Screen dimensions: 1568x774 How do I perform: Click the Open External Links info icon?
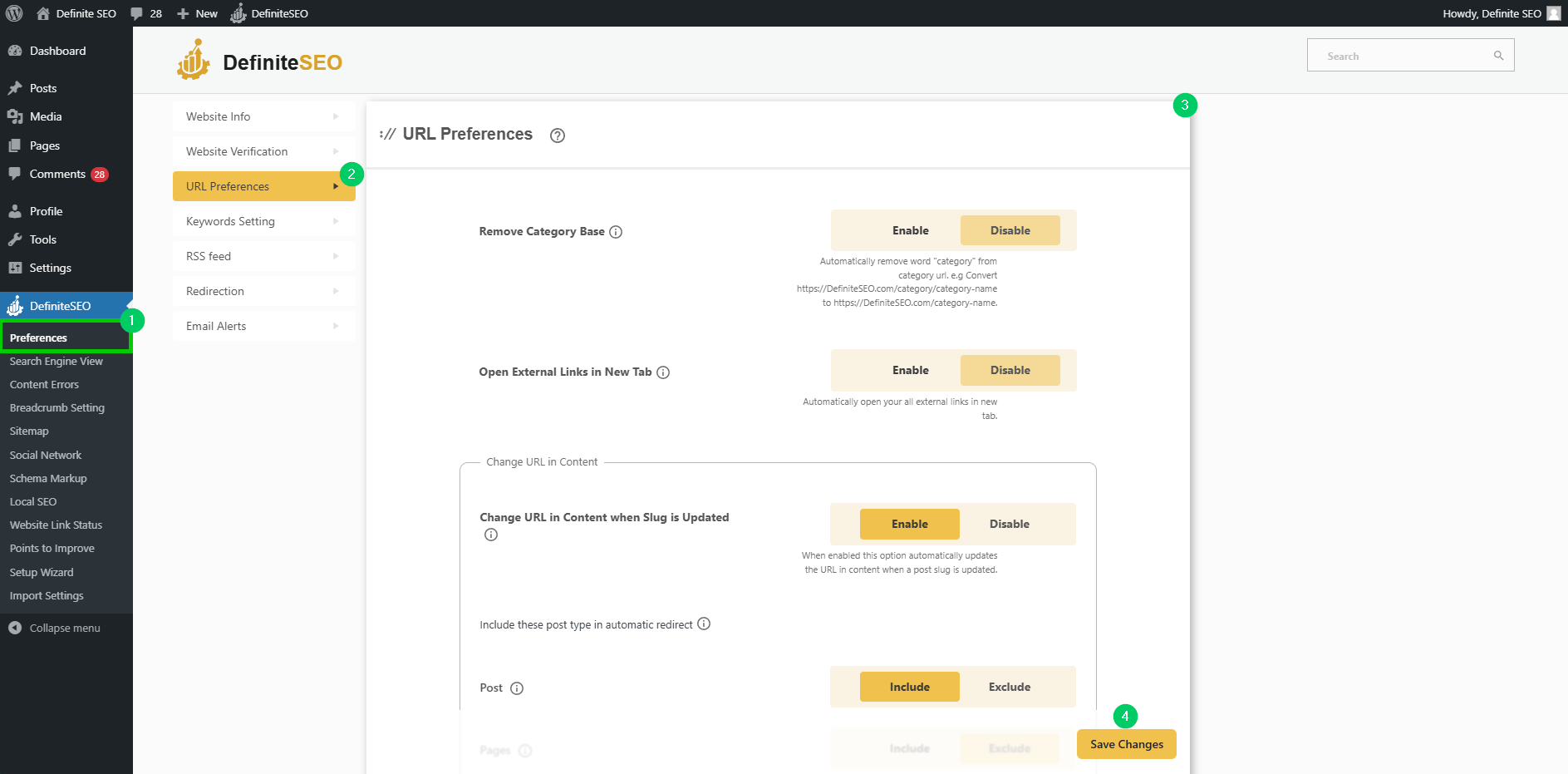click(x=663, y=372)
